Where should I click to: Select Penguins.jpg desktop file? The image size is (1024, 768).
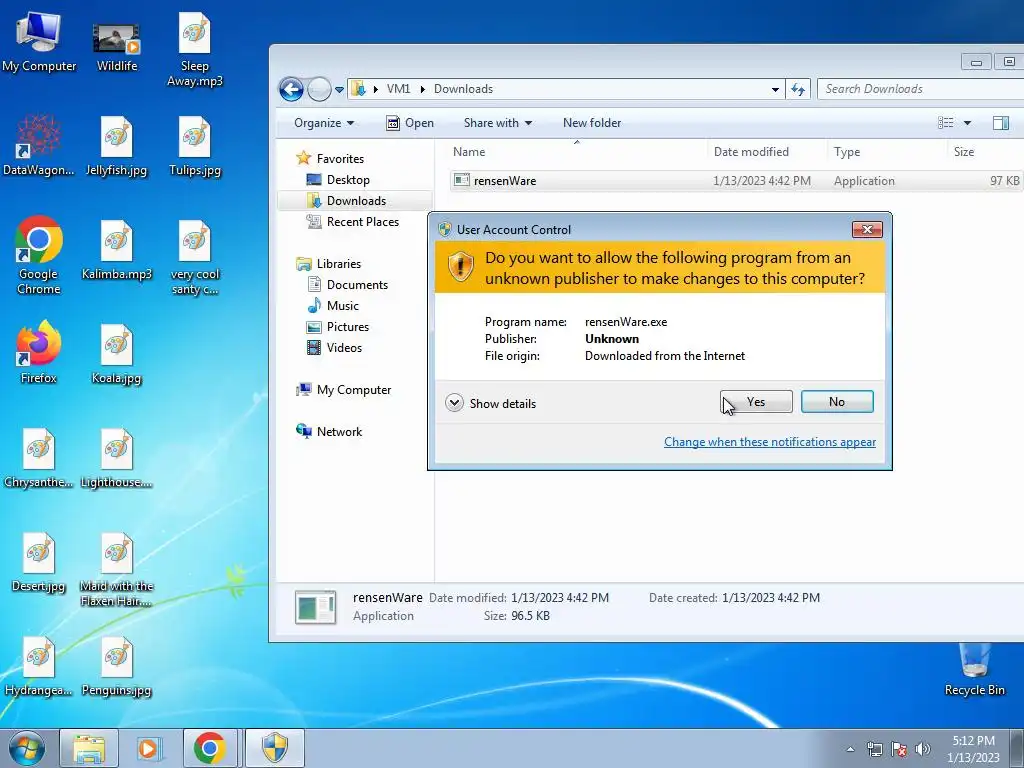point(116,666)
